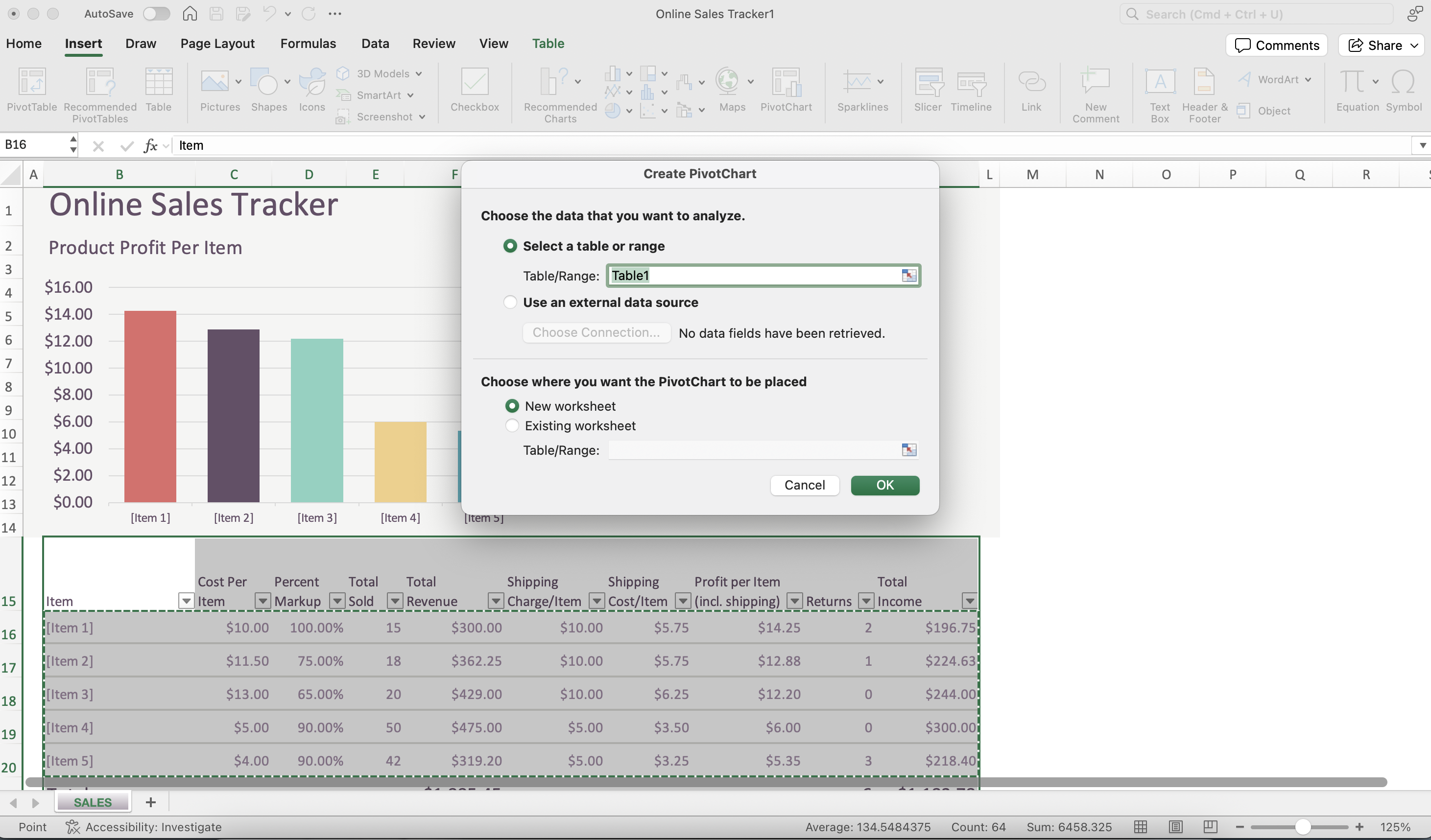This screenshot has width=1431, height=840.
Task: Select the SALES sheet tab
Action: tap(93, 802)
